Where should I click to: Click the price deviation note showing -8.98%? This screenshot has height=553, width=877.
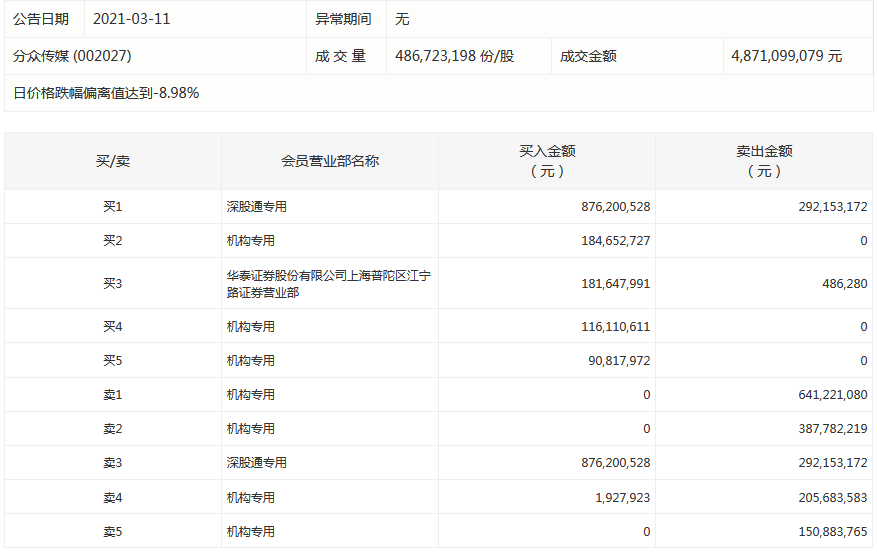pyautogui.click(x=106, y=93)
